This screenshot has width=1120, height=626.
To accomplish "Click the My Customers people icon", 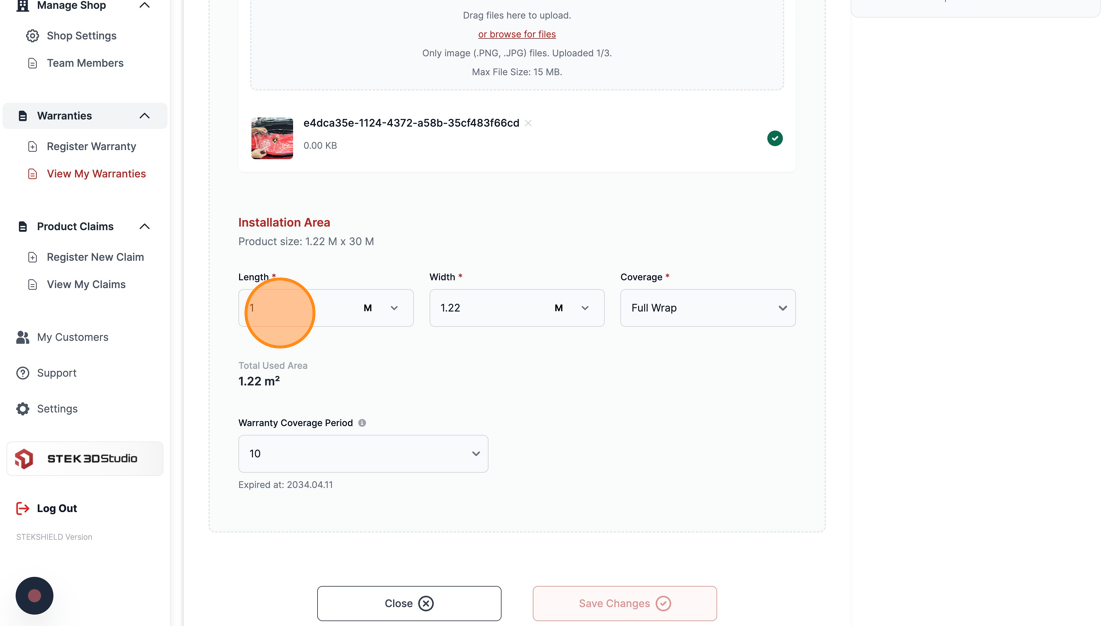I will coord(23,337).
